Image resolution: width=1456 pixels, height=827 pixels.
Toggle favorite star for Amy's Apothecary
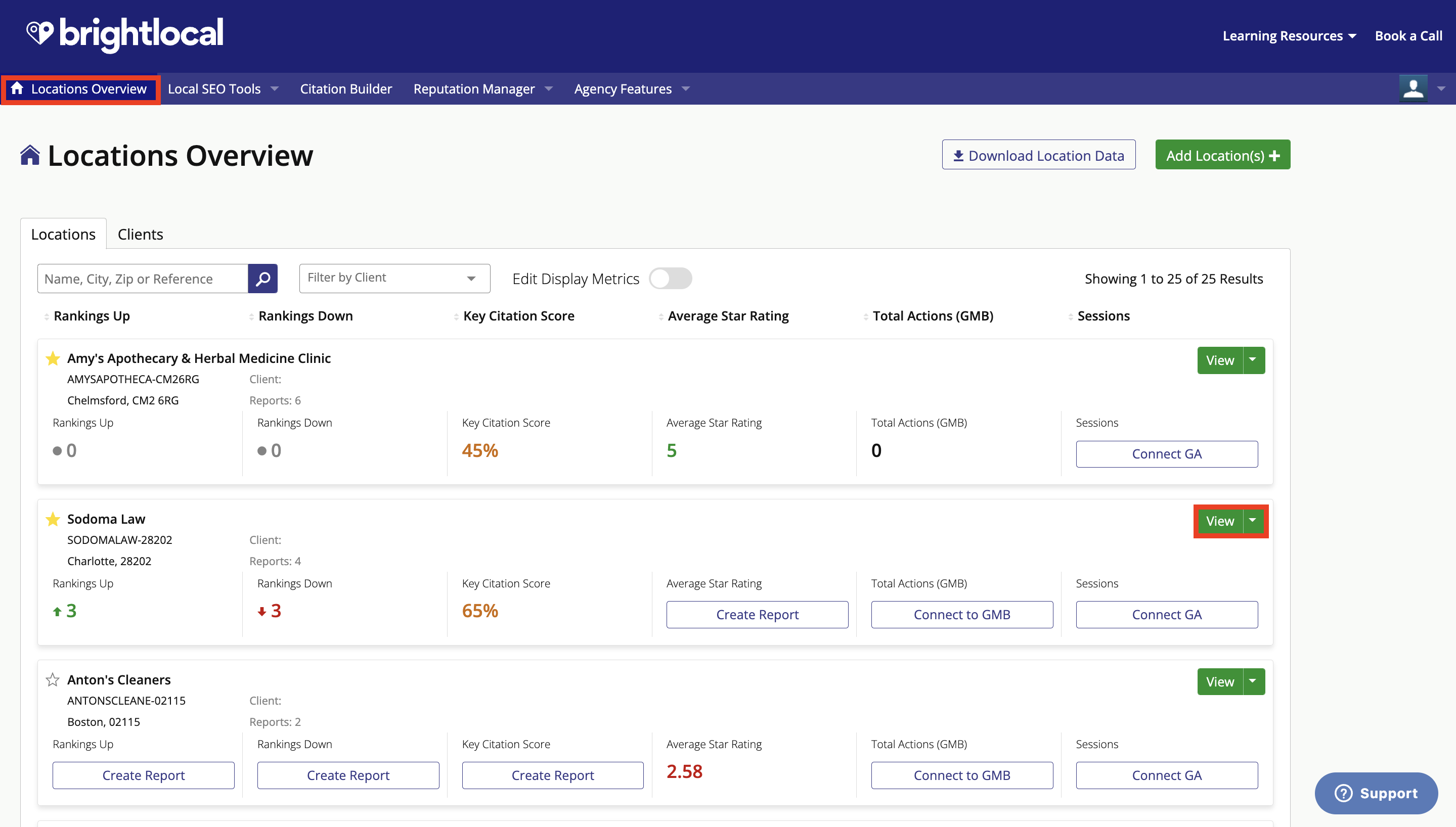pyautogui.click(x=53, y=358)
